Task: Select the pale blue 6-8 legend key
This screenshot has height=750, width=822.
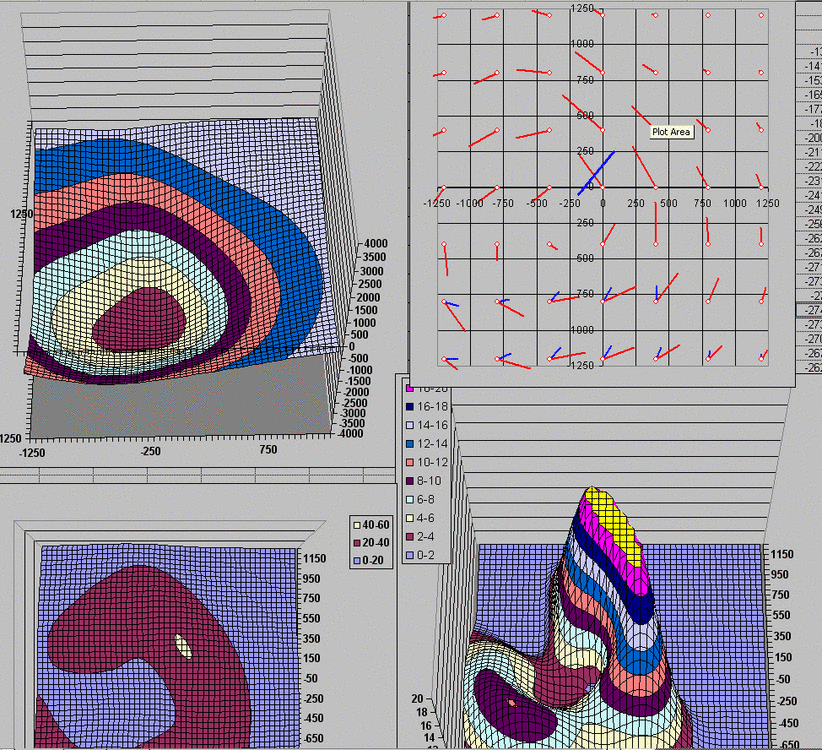Action: [409, 500]
